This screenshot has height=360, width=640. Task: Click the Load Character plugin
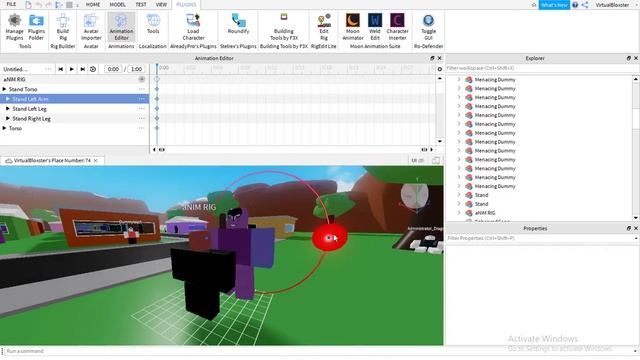pyautogui.click(x=193, y=27)
